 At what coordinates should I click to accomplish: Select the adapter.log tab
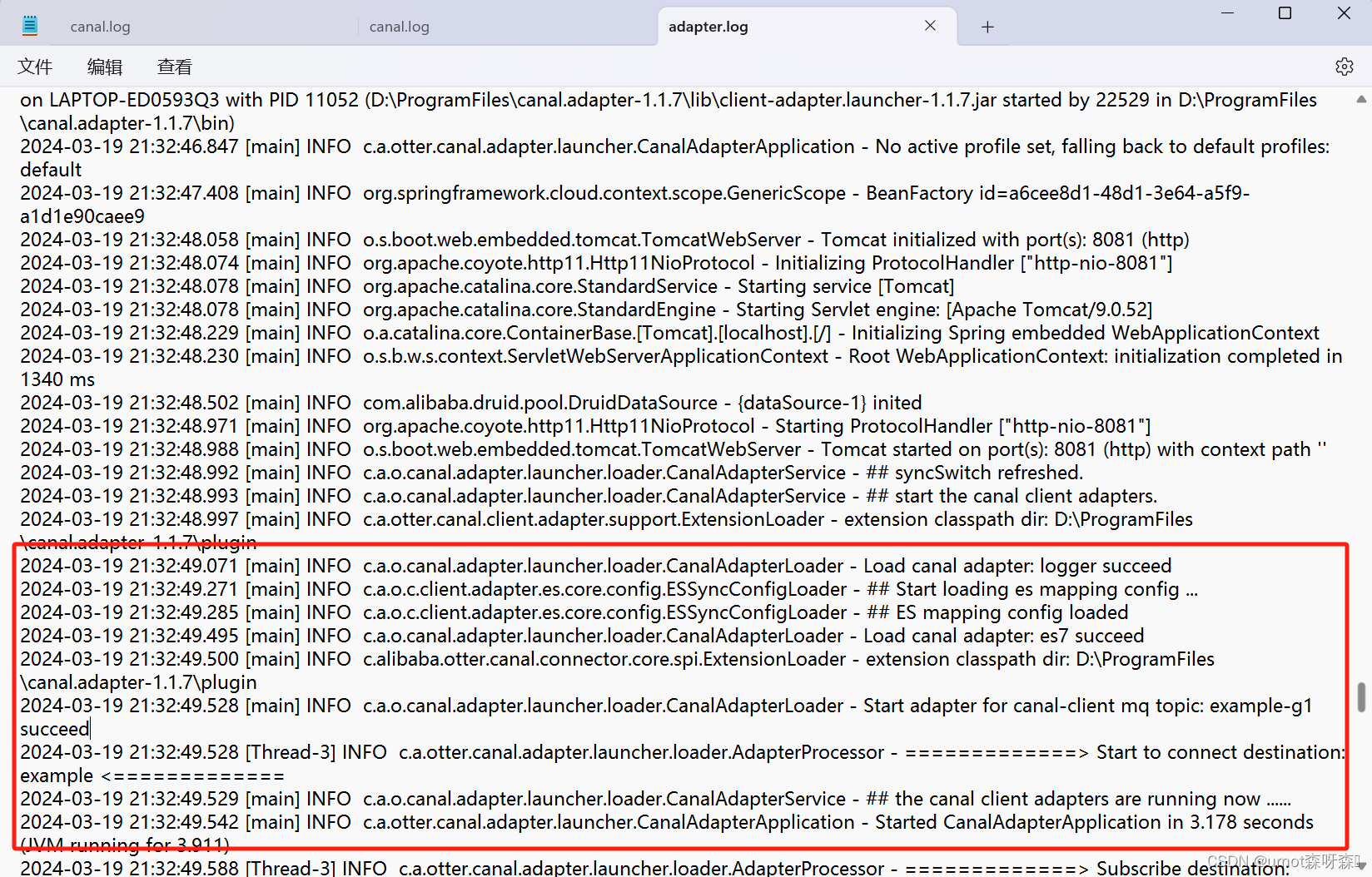tap(708, 27)
